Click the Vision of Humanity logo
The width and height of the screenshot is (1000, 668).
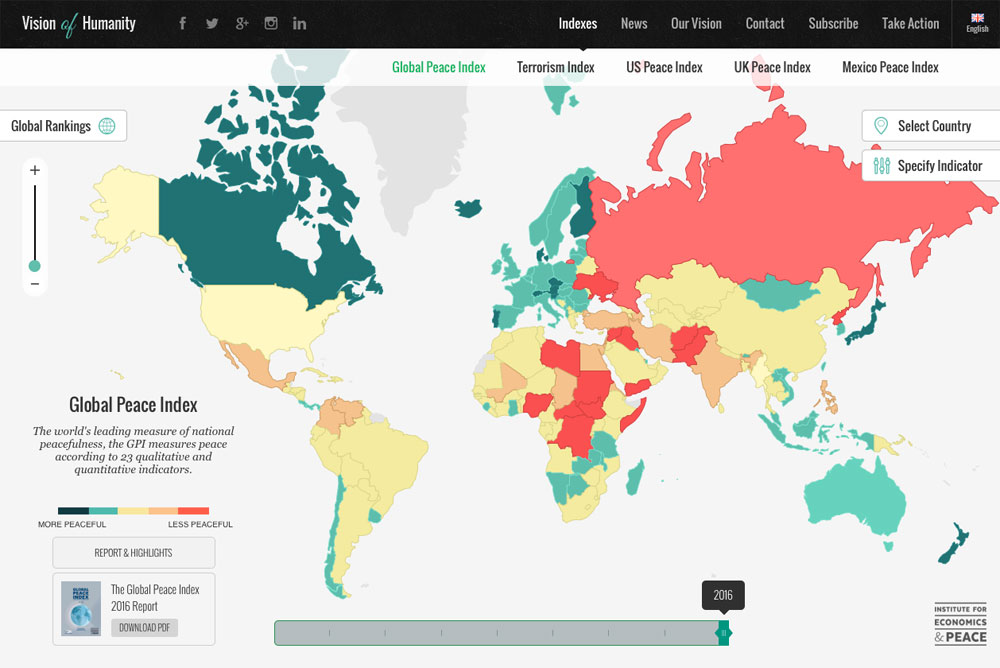click(78, 24)
